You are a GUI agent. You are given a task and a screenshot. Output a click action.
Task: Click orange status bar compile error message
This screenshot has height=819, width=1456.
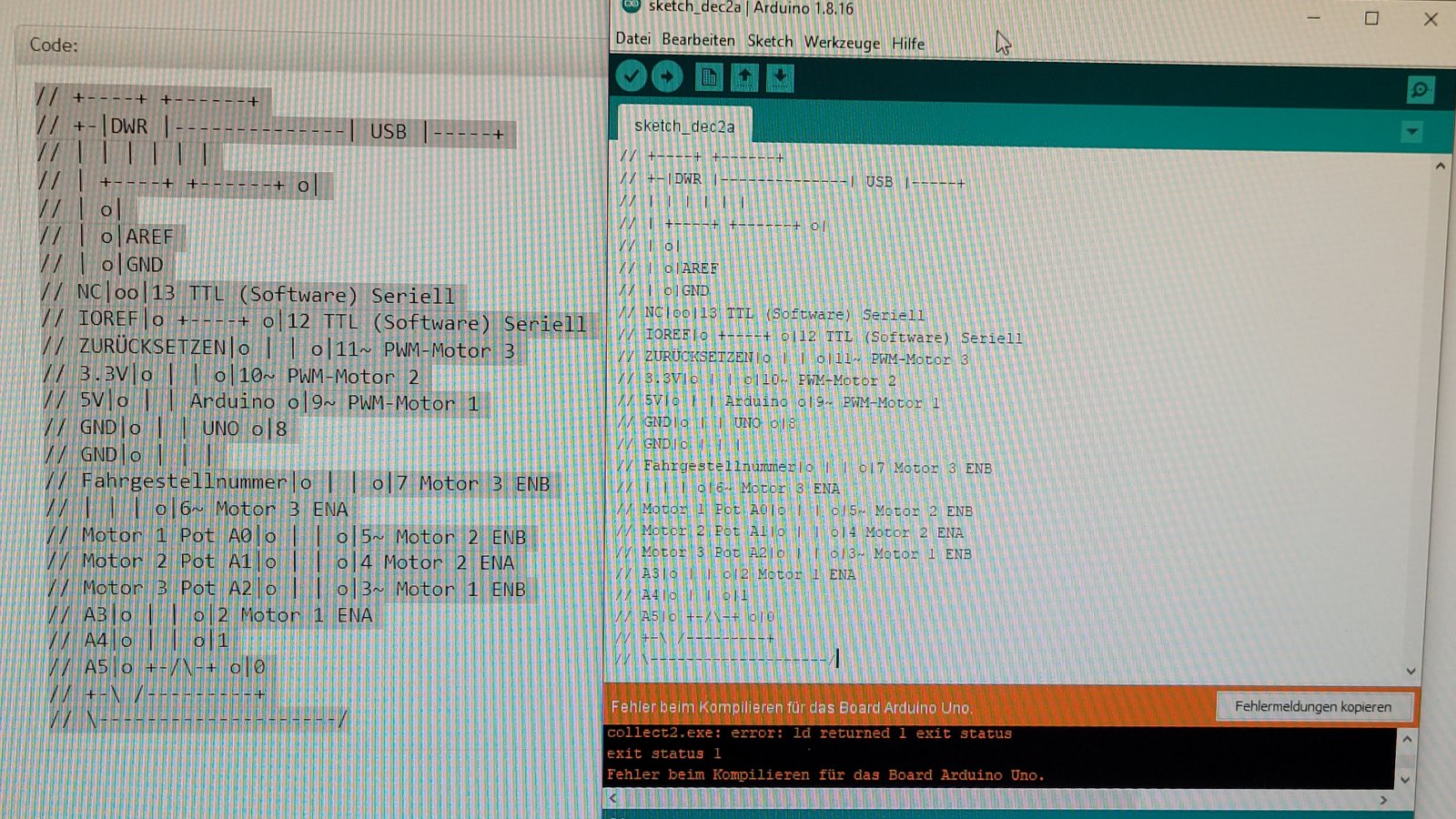tap(792, 707)
